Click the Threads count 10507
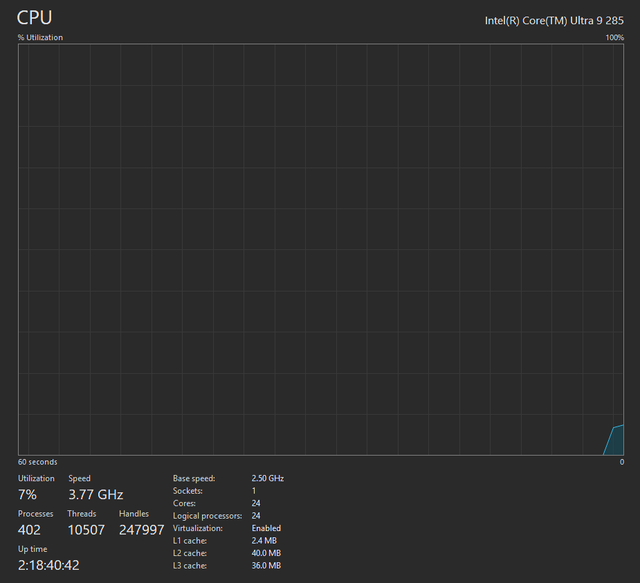The height and width of the screenshot is (583, 640). (x=86, y=530)
